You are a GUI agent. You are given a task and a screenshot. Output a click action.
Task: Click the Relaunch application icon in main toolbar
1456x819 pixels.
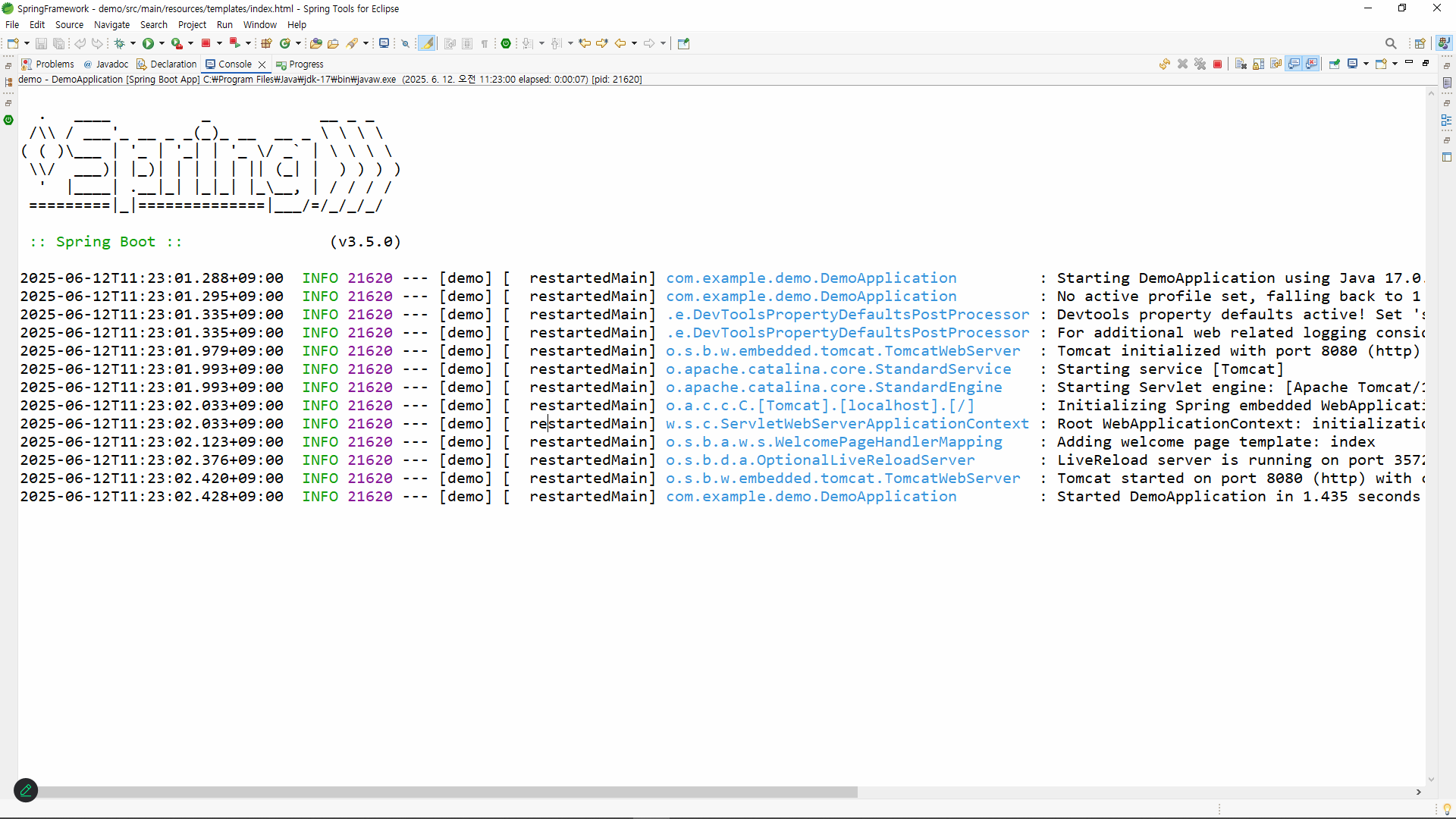pos(235,43)
